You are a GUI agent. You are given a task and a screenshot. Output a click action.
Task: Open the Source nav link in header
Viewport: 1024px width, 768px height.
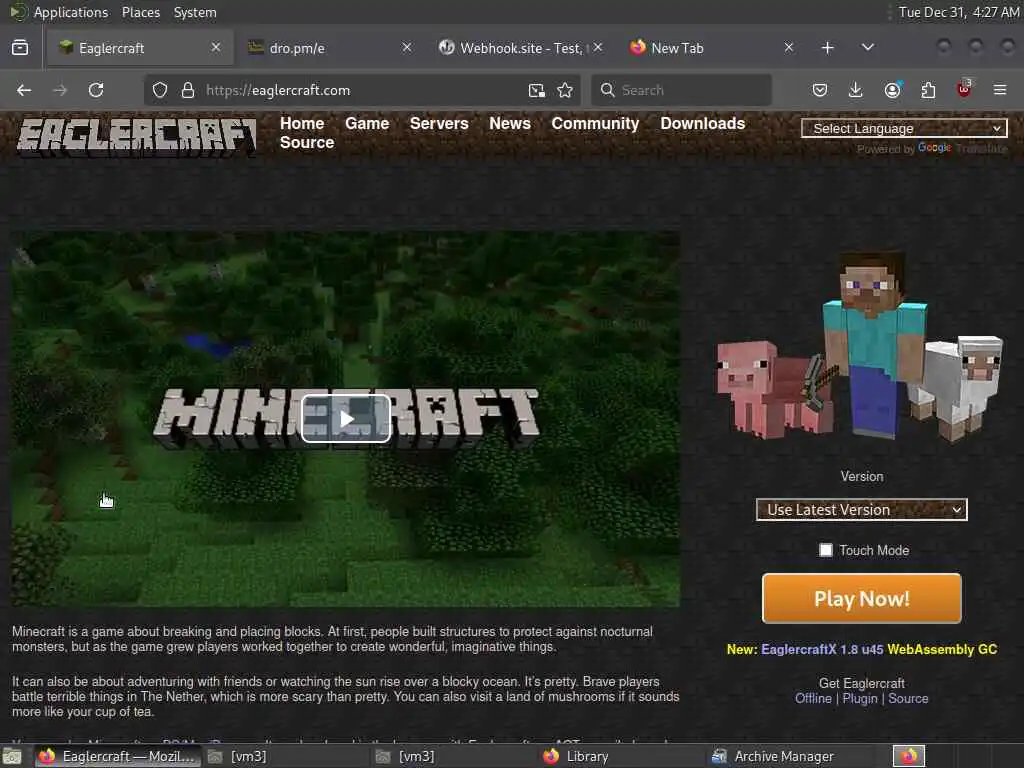(307, 142)
